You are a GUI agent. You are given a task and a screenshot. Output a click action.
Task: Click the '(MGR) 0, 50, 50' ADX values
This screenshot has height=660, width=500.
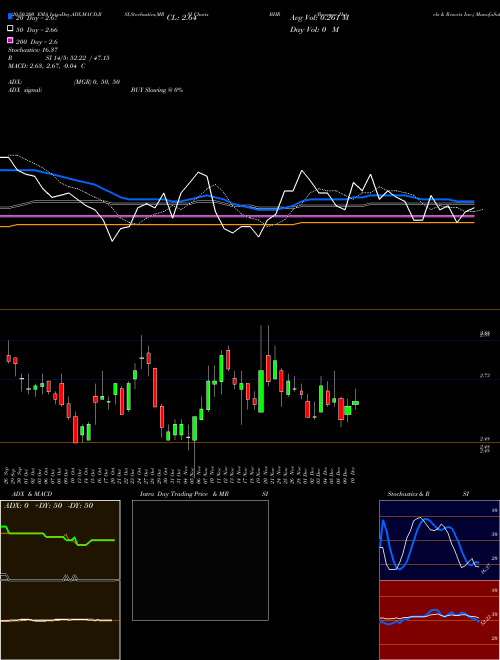pos(97,82)
